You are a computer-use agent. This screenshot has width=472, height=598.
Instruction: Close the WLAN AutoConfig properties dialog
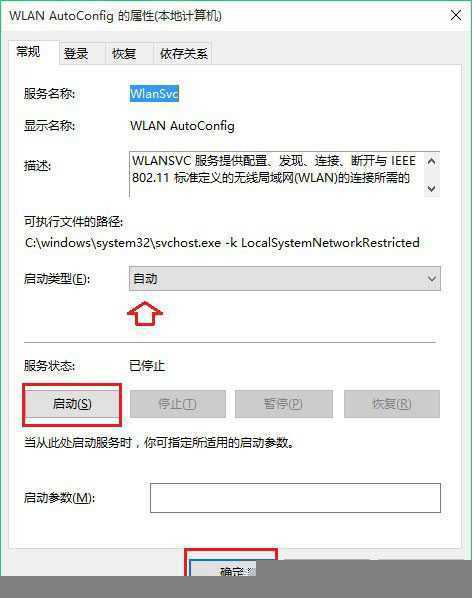tap(456, 16)
